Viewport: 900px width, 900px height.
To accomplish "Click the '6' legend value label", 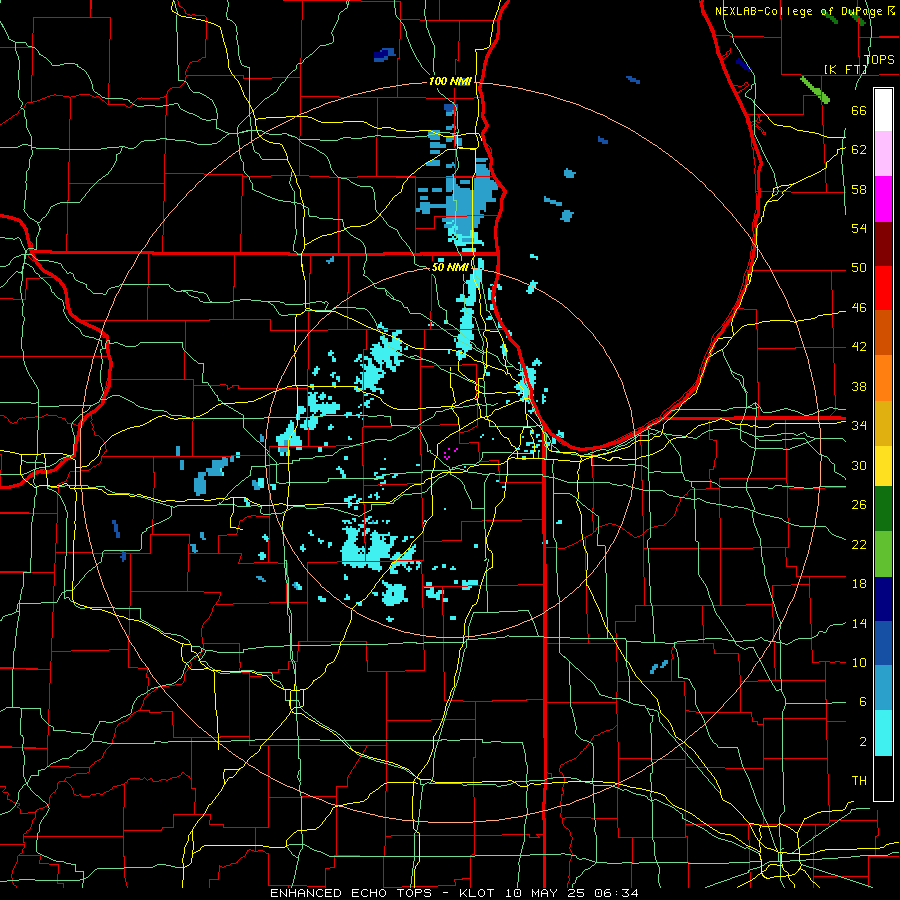I will click(x=862, y=702).
